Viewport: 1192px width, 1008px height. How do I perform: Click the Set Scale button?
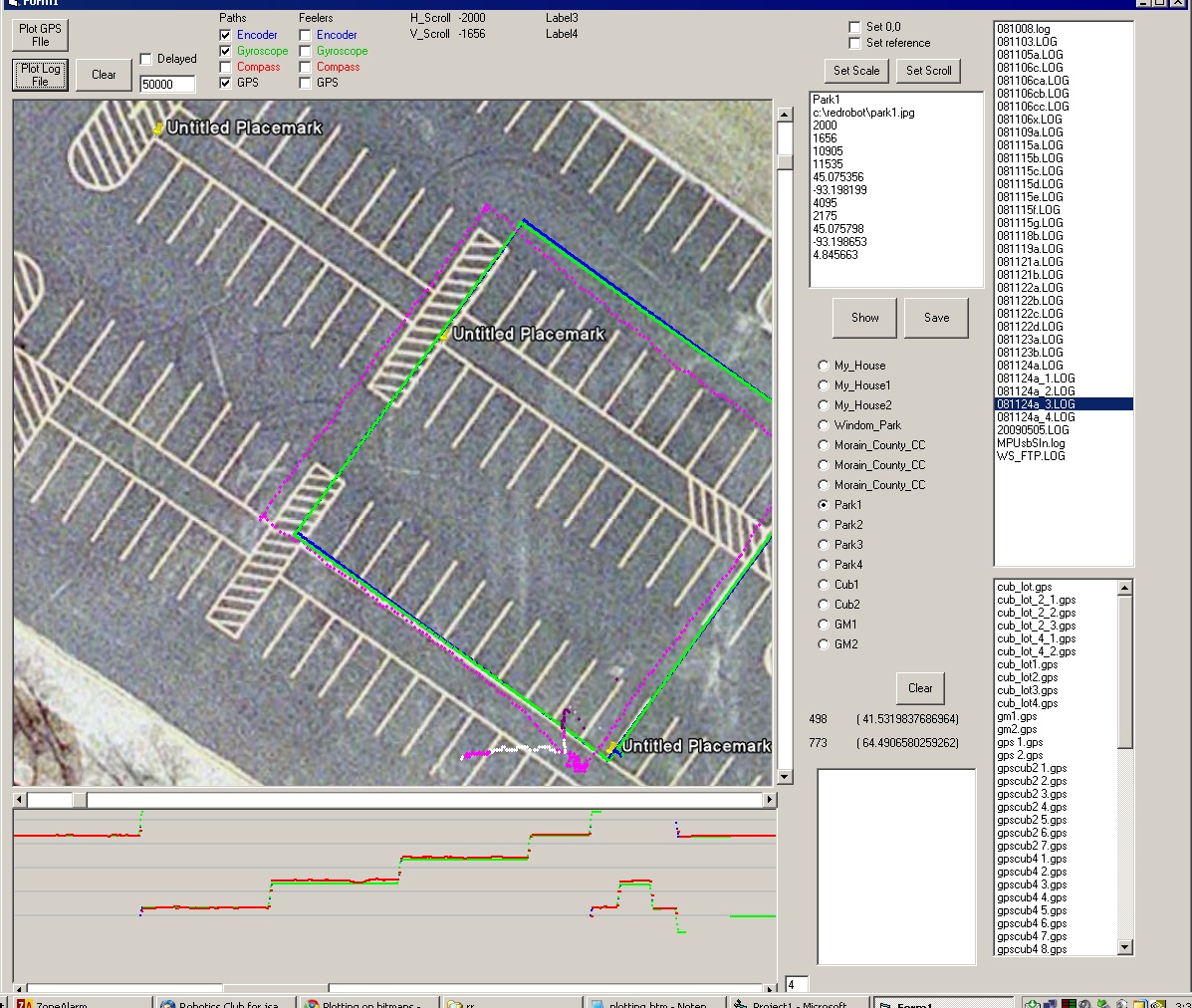point(856,71)
